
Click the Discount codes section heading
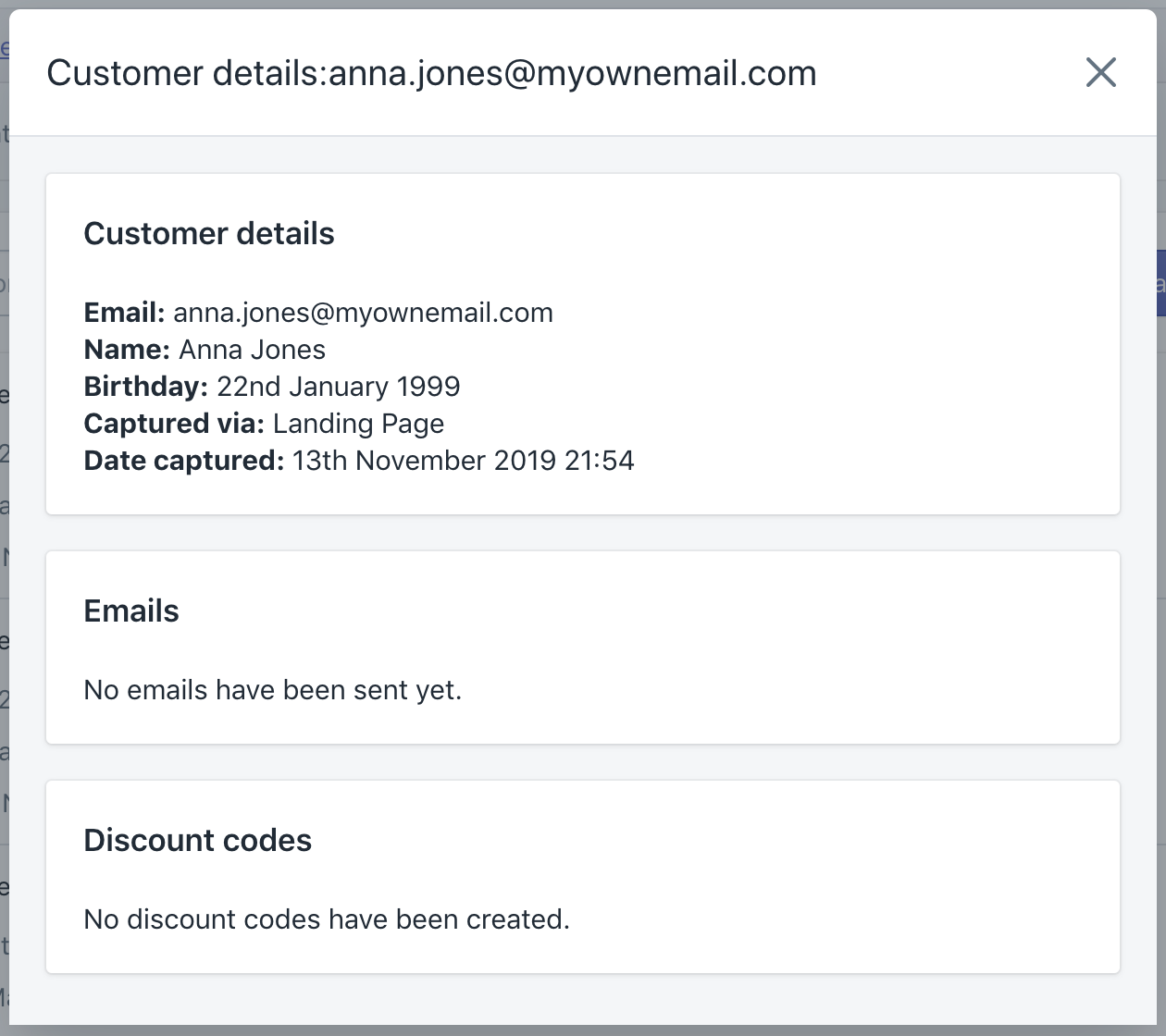(x=198, y=840)
